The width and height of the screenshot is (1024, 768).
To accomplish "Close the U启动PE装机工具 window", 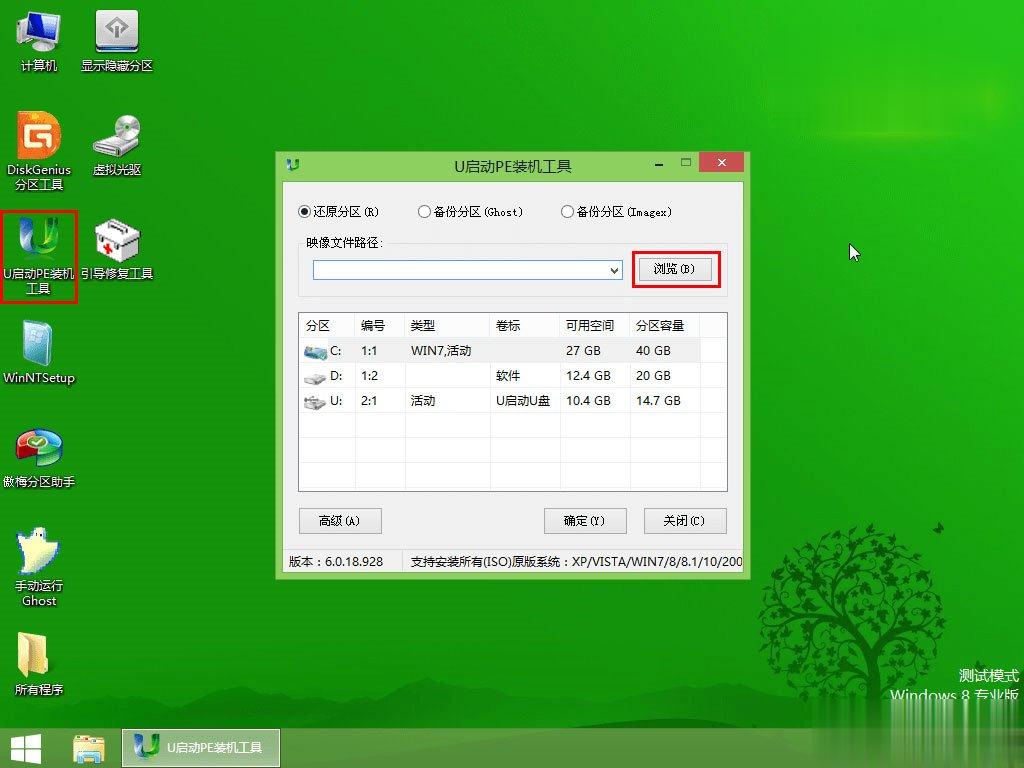I will 721,163.
